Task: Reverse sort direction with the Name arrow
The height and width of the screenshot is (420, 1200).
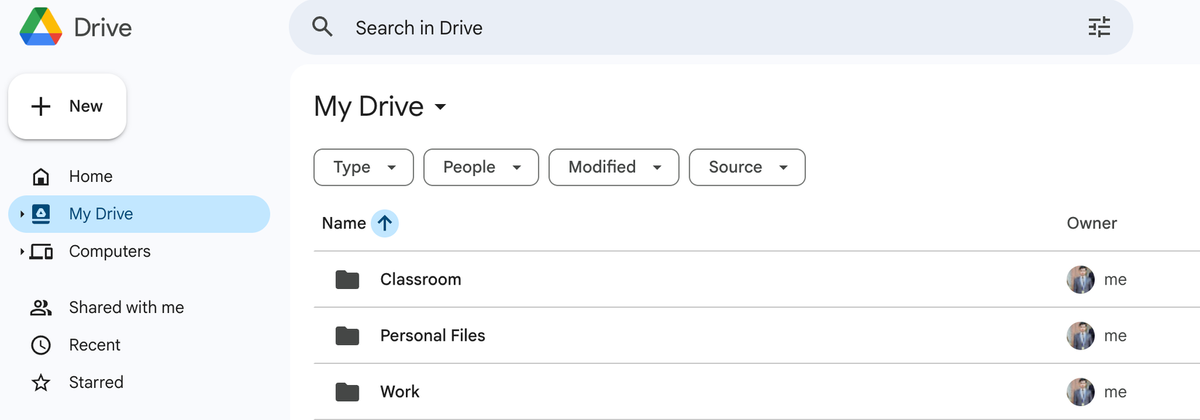Action: pyautogui.click(x=385, y=224)
